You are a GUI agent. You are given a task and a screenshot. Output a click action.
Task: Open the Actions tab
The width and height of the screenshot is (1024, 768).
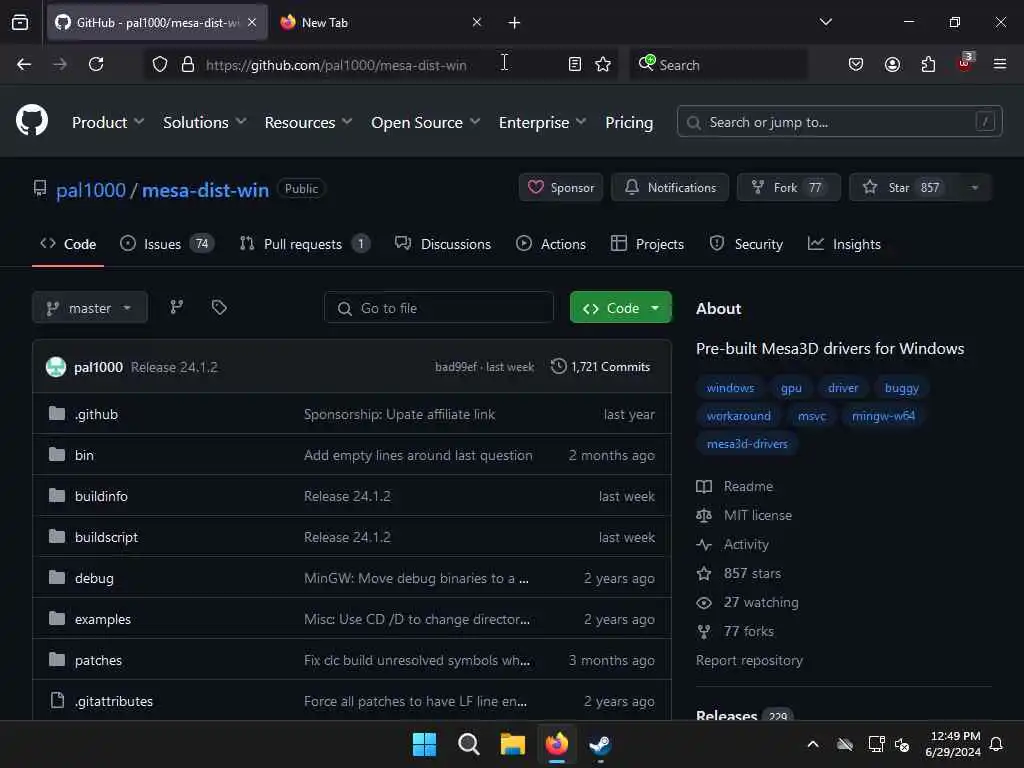(x=551, y=244)
